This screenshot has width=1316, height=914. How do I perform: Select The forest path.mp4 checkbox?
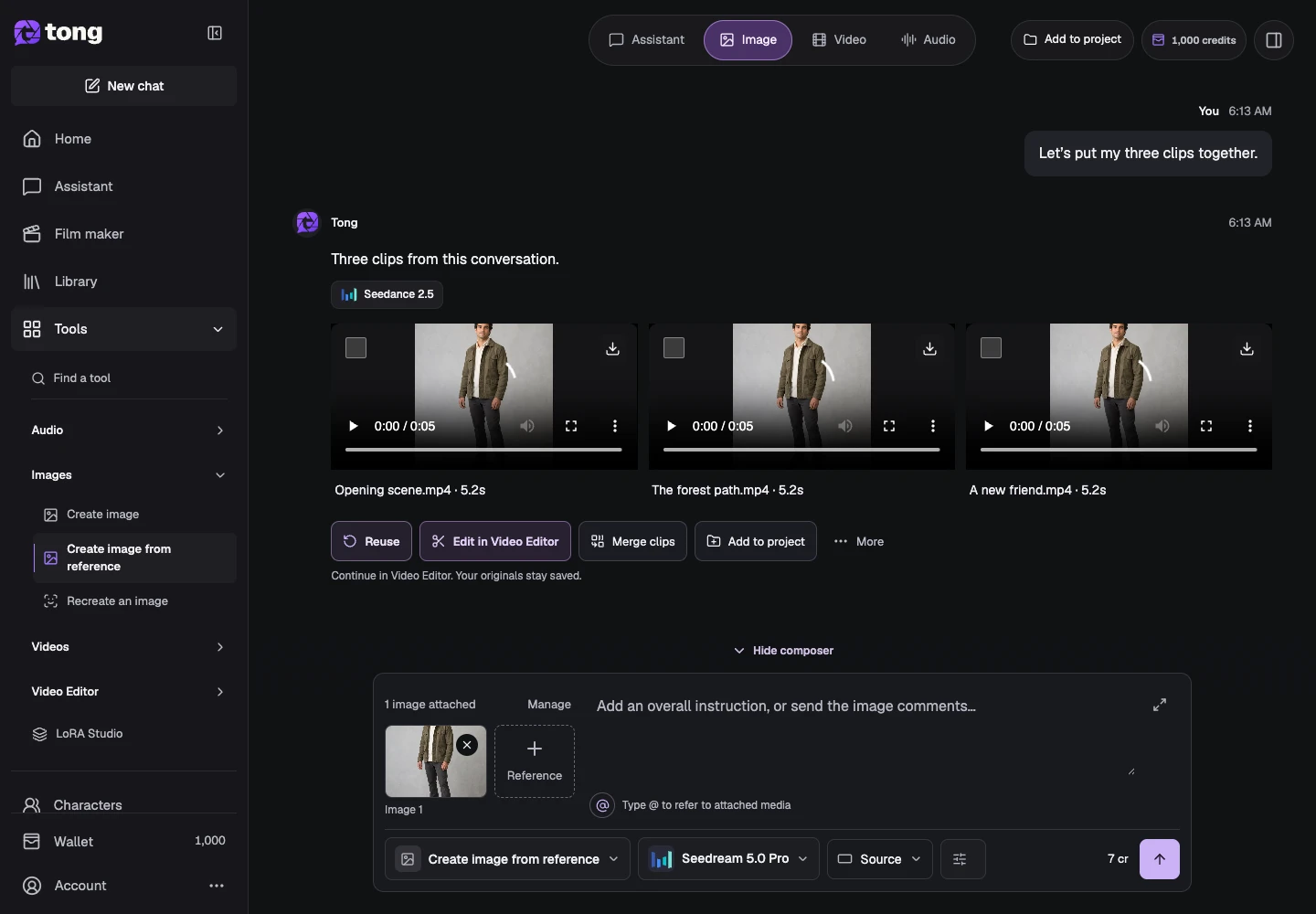674,348
